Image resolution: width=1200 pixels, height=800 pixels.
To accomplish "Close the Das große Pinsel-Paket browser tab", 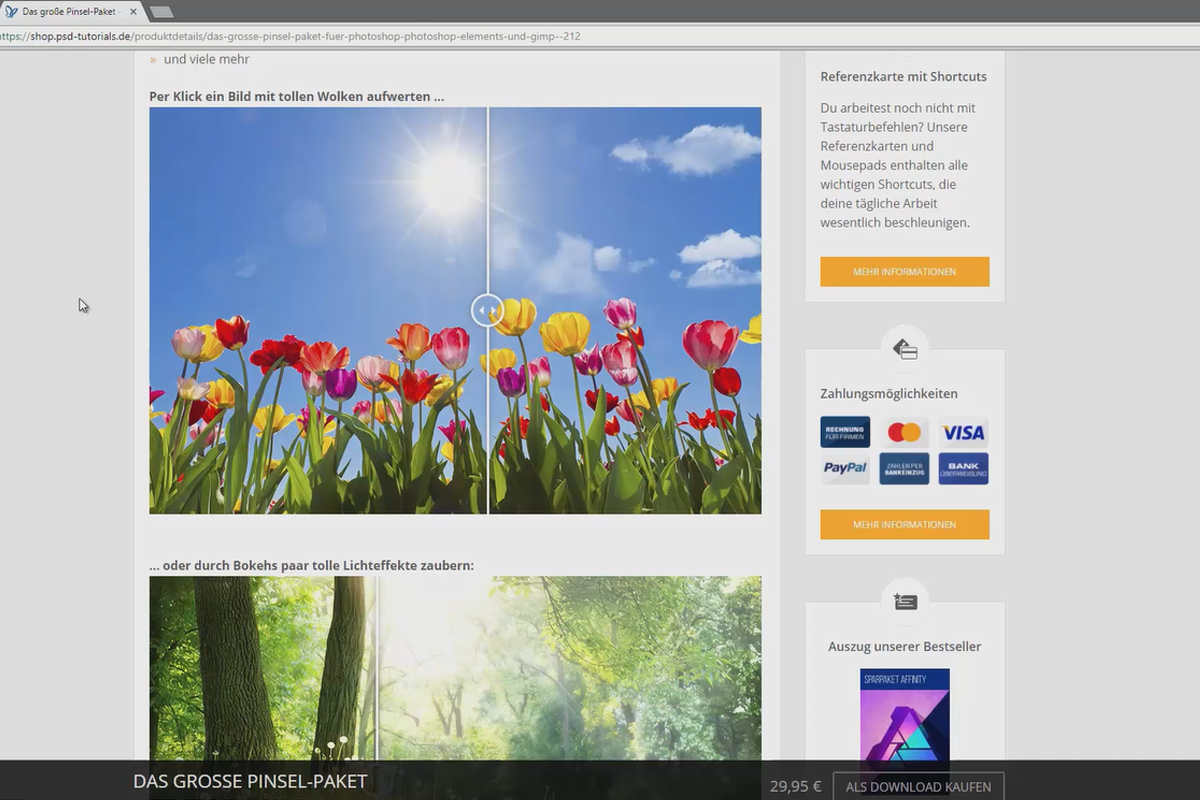I will 133,11.
